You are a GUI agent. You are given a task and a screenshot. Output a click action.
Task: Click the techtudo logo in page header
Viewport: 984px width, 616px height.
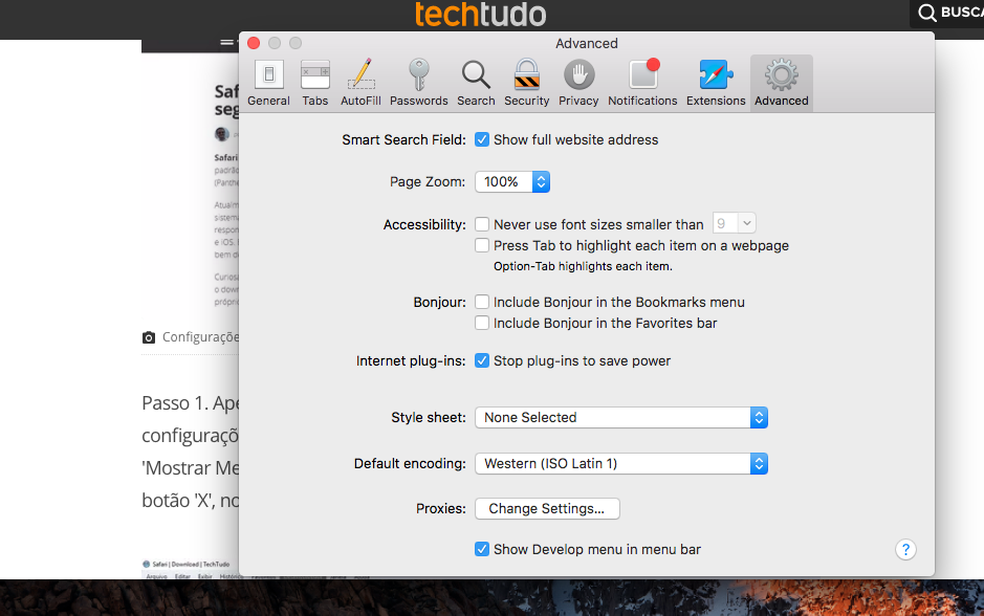tap(481, 14)
